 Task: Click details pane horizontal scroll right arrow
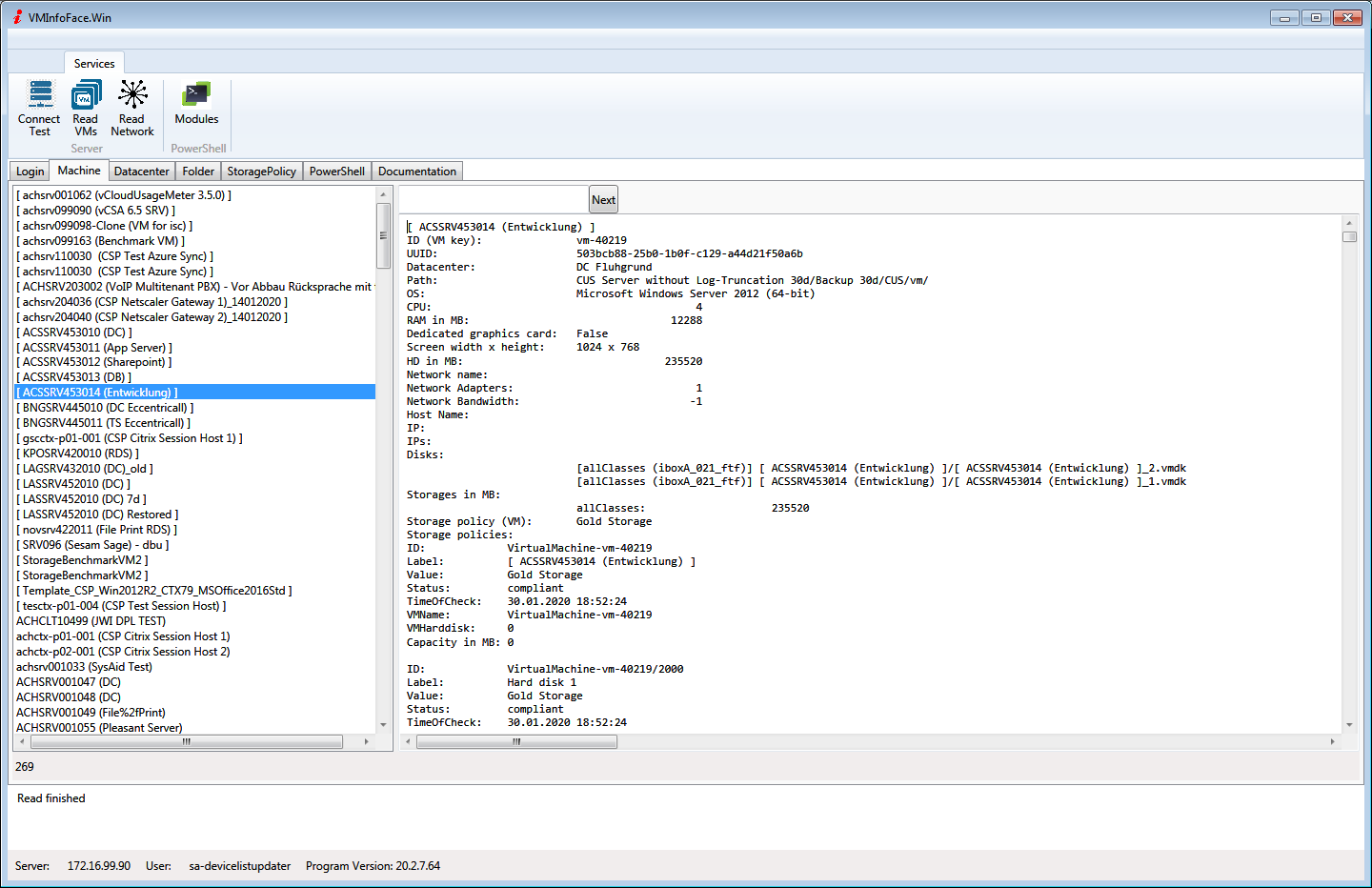(1332, 741)
